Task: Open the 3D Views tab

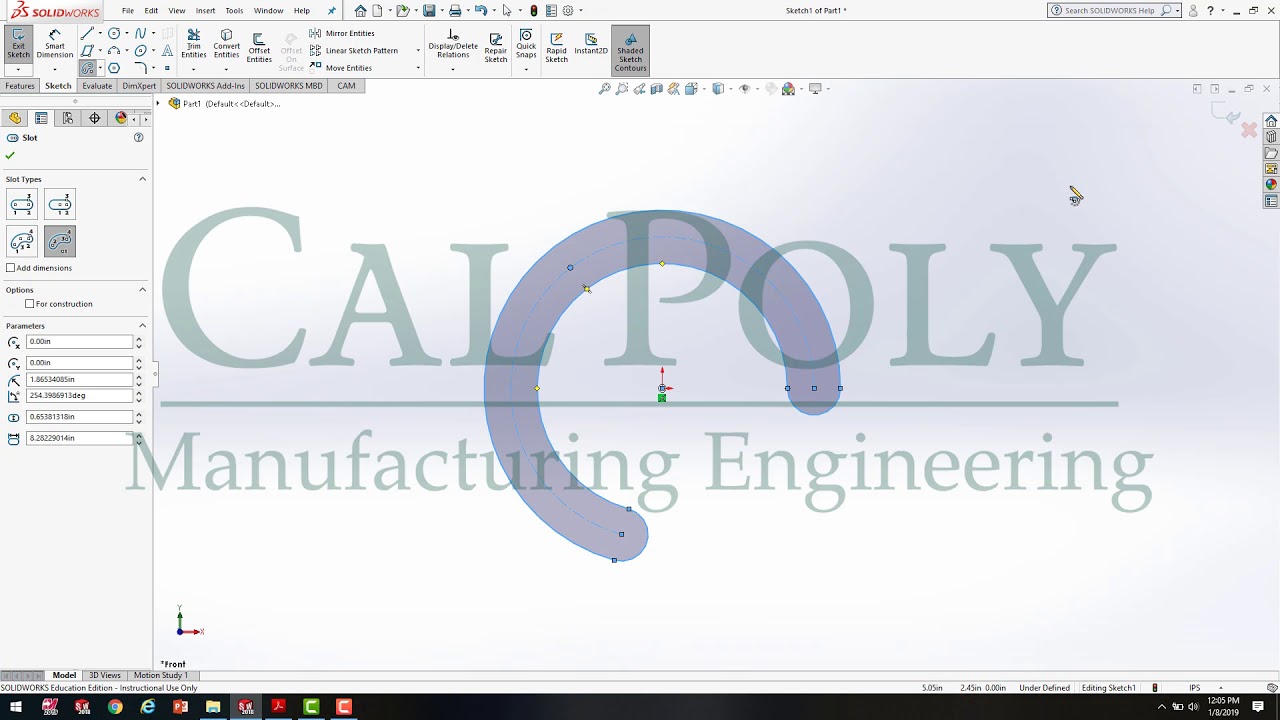Action: click(104, 675)
